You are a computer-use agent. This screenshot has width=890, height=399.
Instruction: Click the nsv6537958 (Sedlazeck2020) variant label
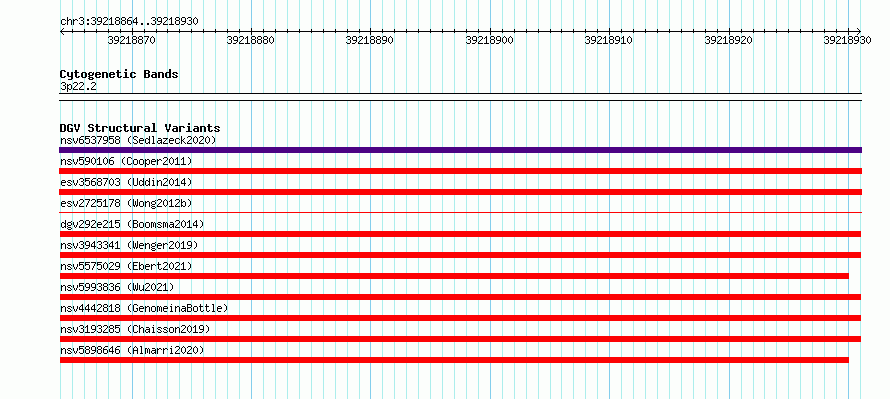[x=138, y=140]
